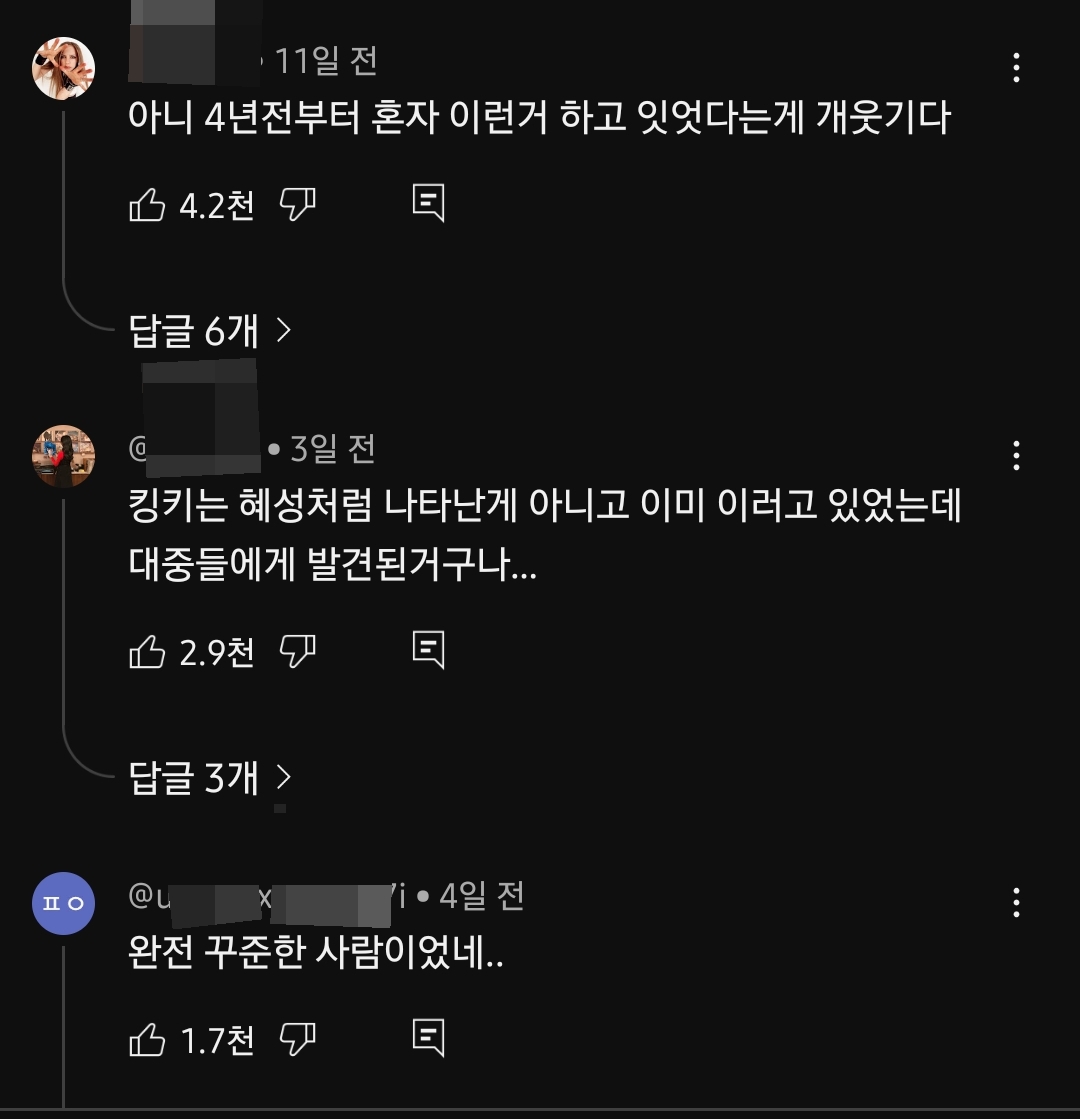Open options menu for the 11일 전 comment
The image size is (1080, 1119).
(1016, 68)
